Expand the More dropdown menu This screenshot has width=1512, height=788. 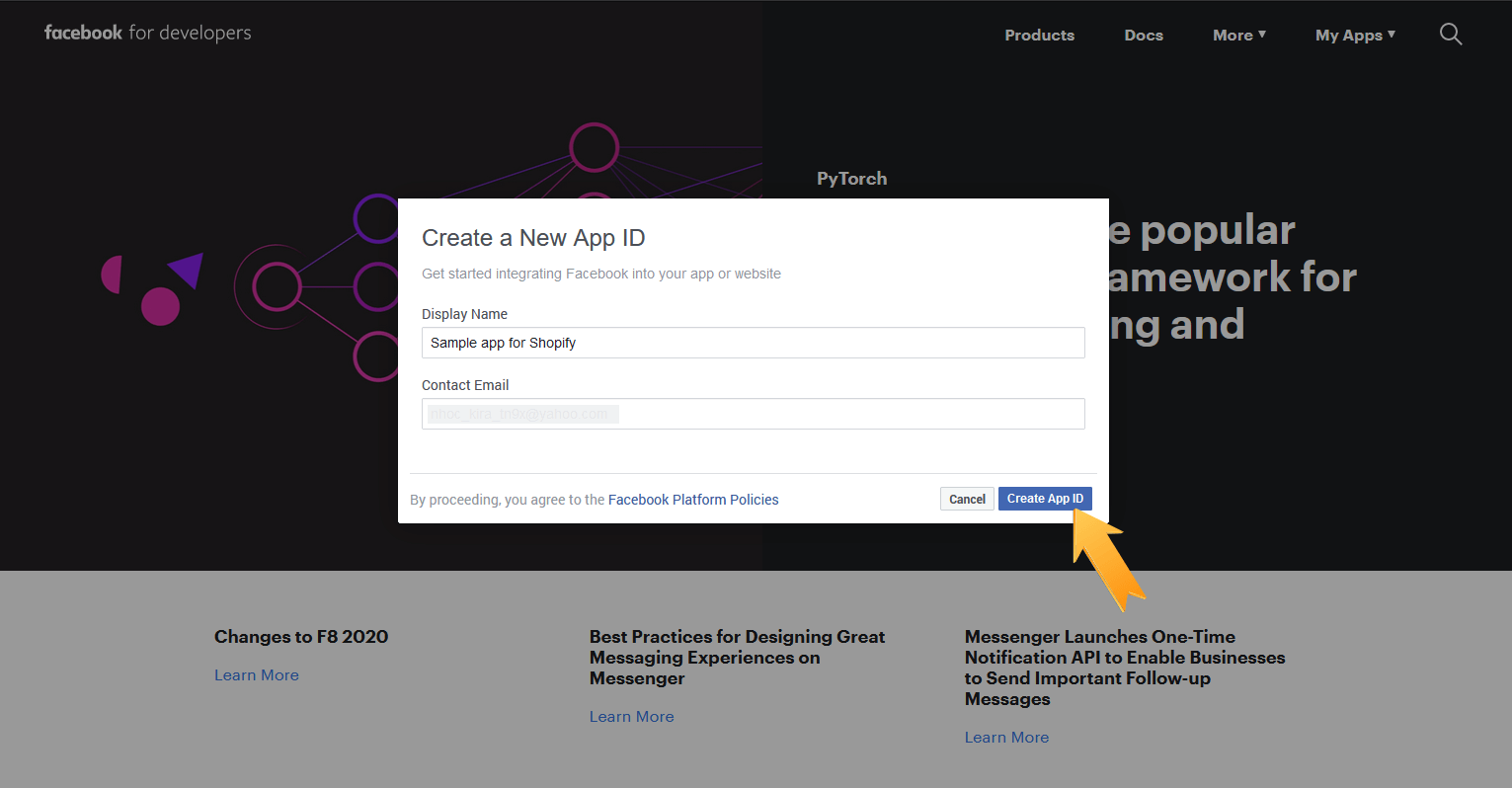coord(1239,35)
